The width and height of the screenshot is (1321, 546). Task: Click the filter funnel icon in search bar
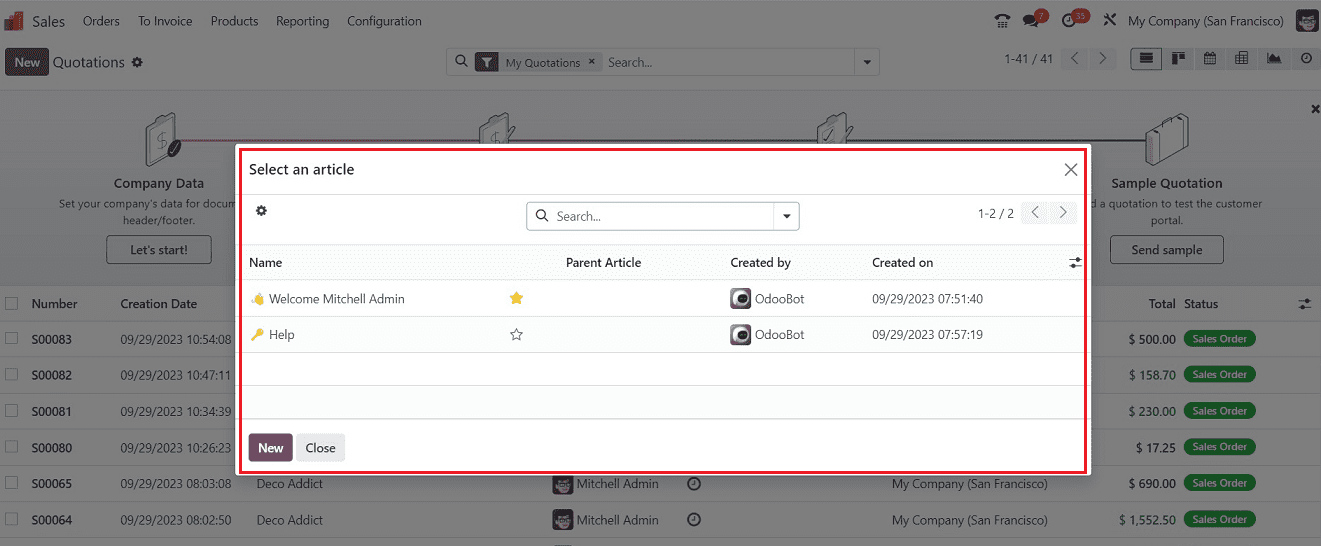point(487,62)
